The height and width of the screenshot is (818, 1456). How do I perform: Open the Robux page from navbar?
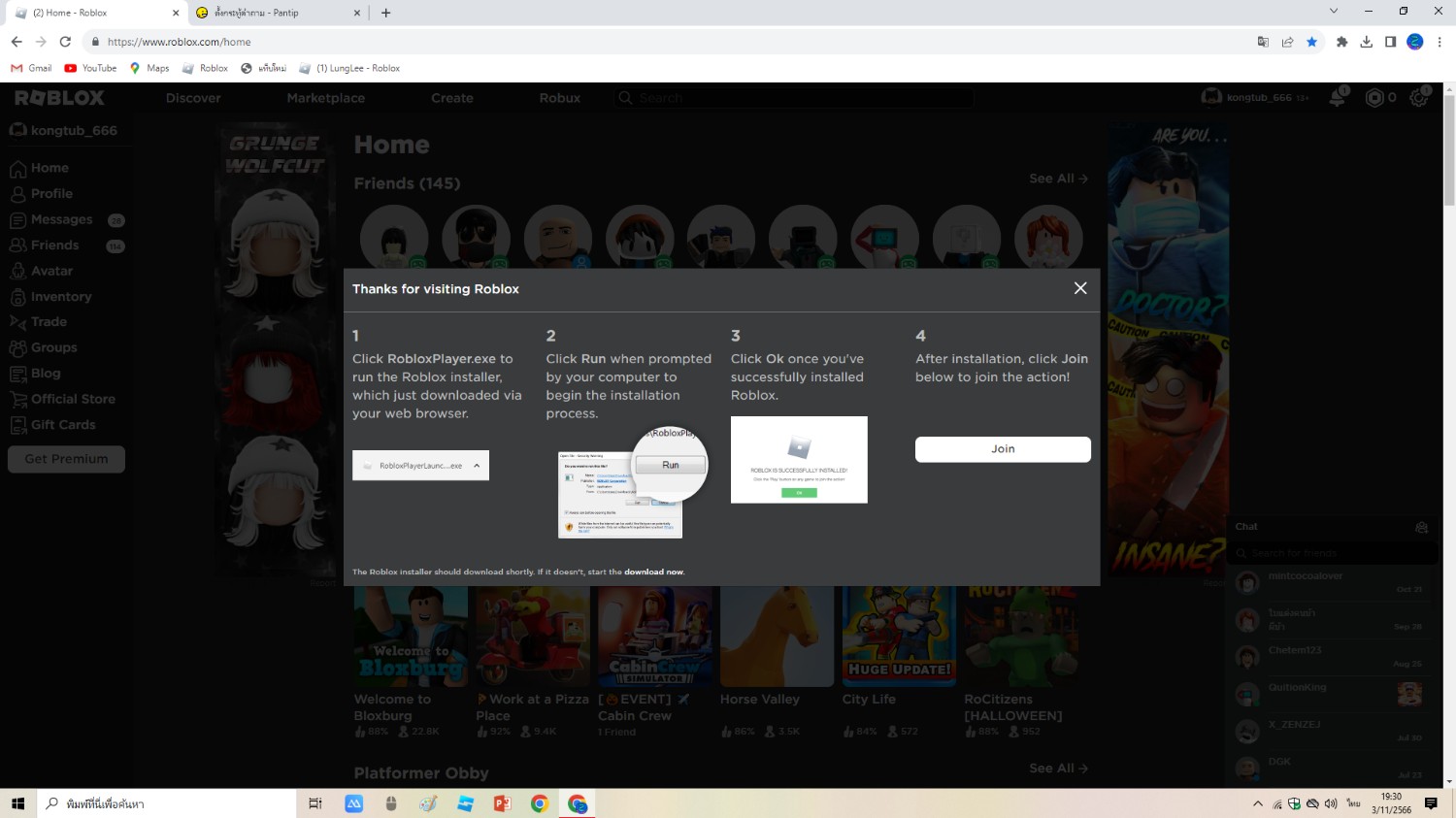560,98
